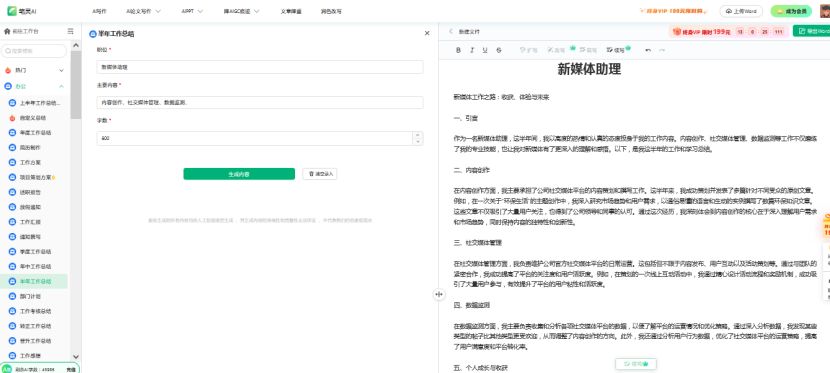This screenshot has height=373, width=830.
Task: Click the 成为会员 button
Action: (791, 11)
